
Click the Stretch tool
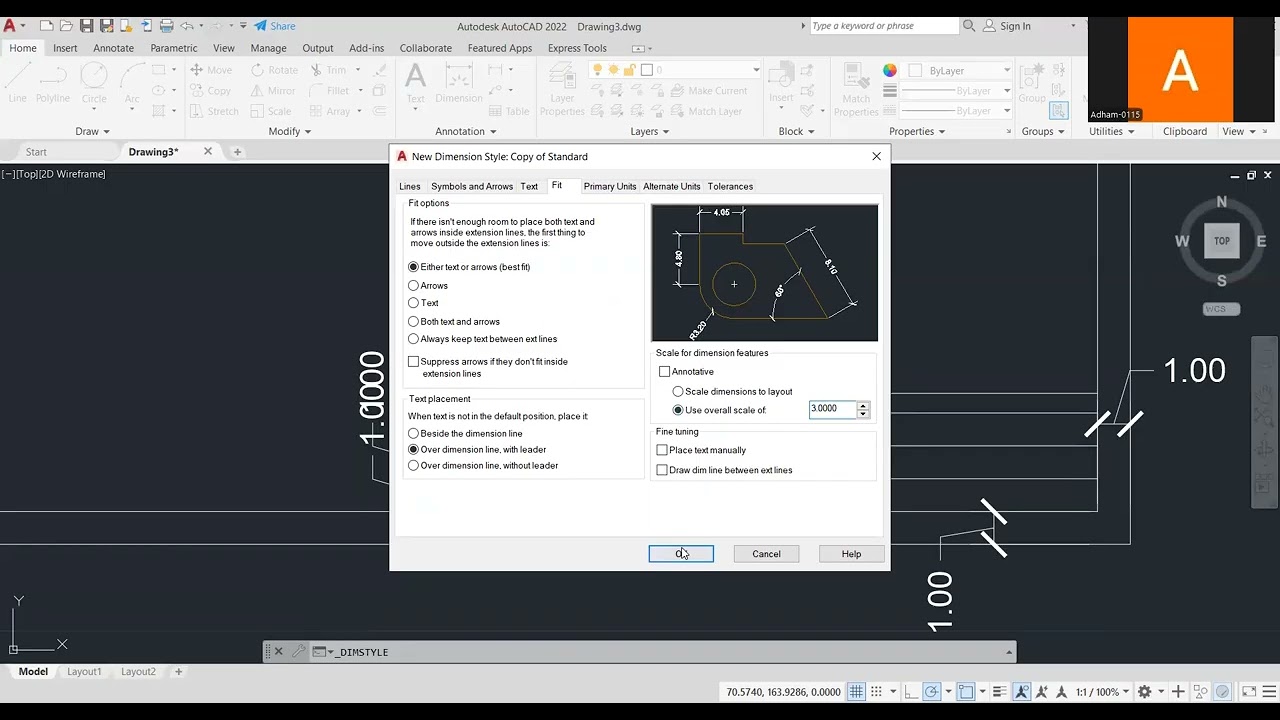coord(214,111)
